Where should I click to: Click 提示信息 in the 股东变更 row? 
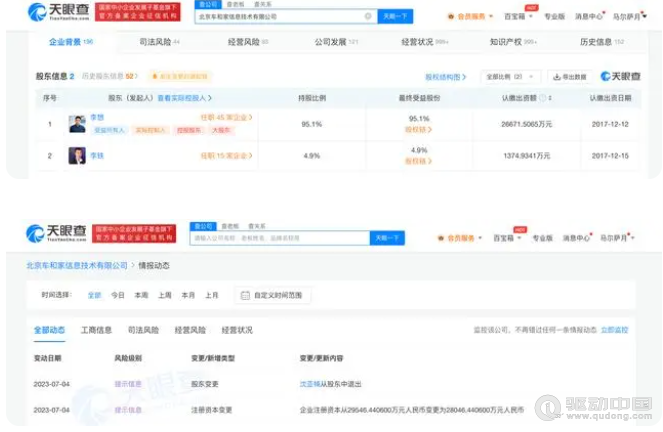pyautogui.click(x=128, y=384)
